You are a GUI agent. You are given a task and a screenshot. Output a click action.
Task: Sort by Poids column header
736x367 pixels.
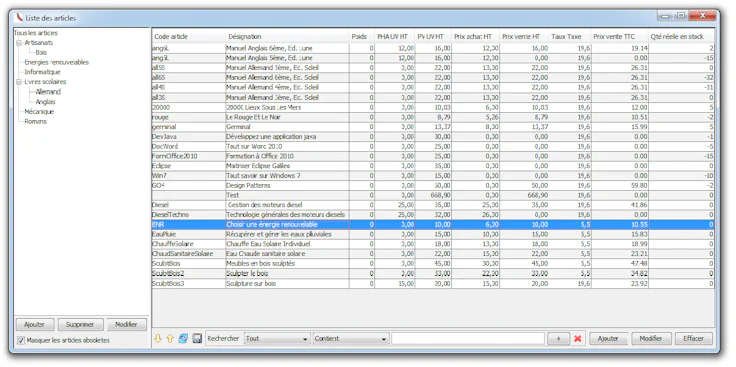click(361, 37)
